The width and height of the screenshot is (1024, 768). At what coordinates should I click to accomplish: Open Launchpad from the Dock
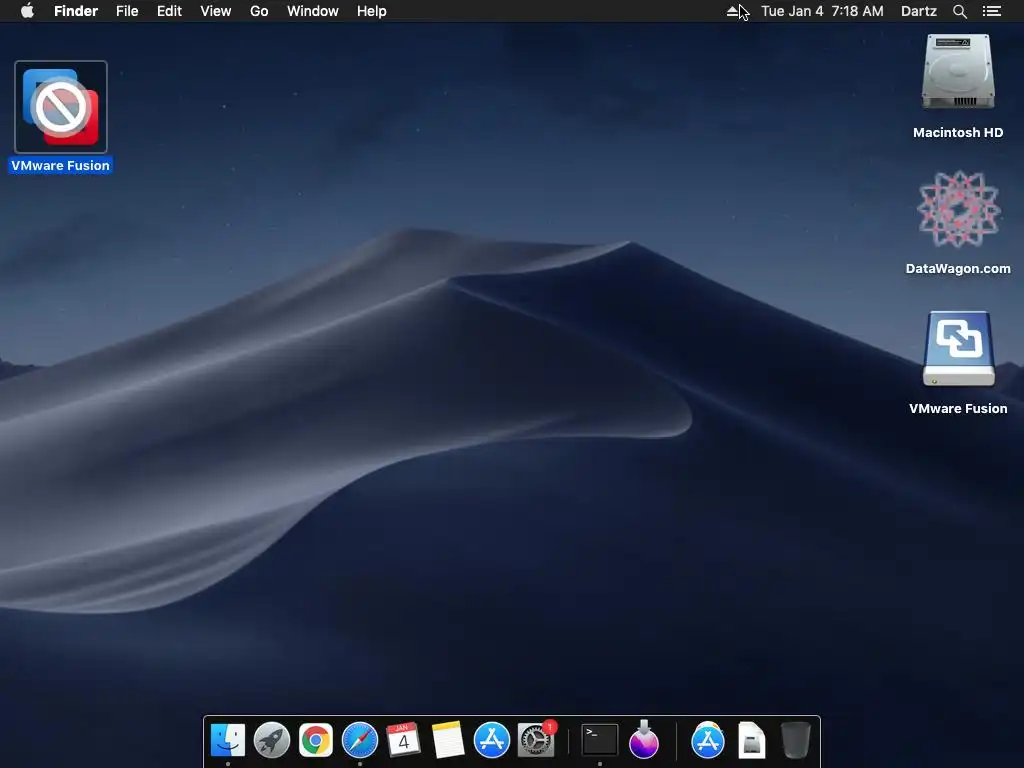(272, 741)
